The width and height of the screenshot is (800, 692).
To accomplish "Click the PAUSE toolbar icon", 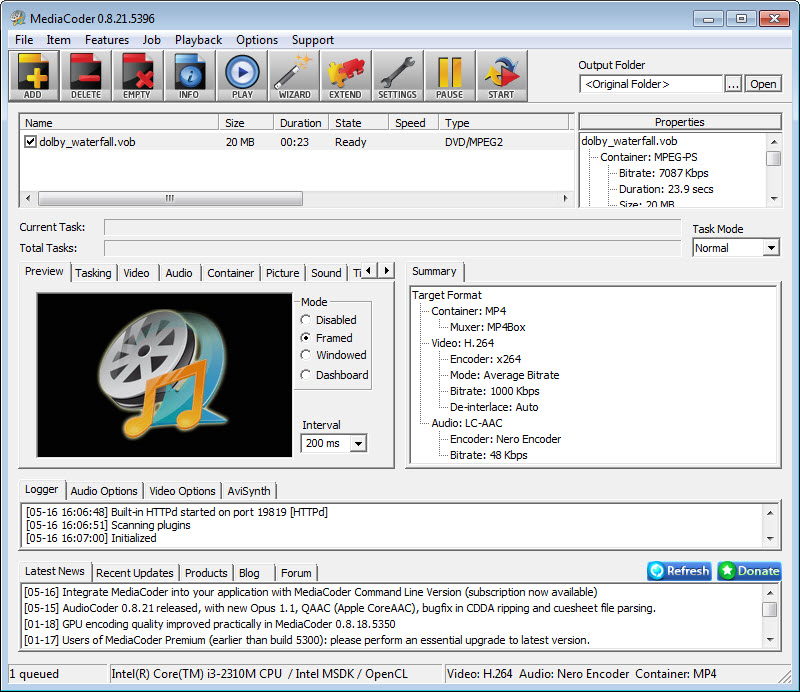I will 450,76.
